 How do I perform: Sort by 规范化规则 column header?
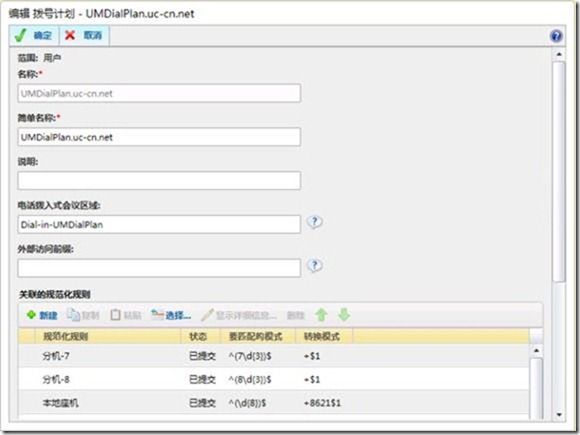[x=107, y=336]
